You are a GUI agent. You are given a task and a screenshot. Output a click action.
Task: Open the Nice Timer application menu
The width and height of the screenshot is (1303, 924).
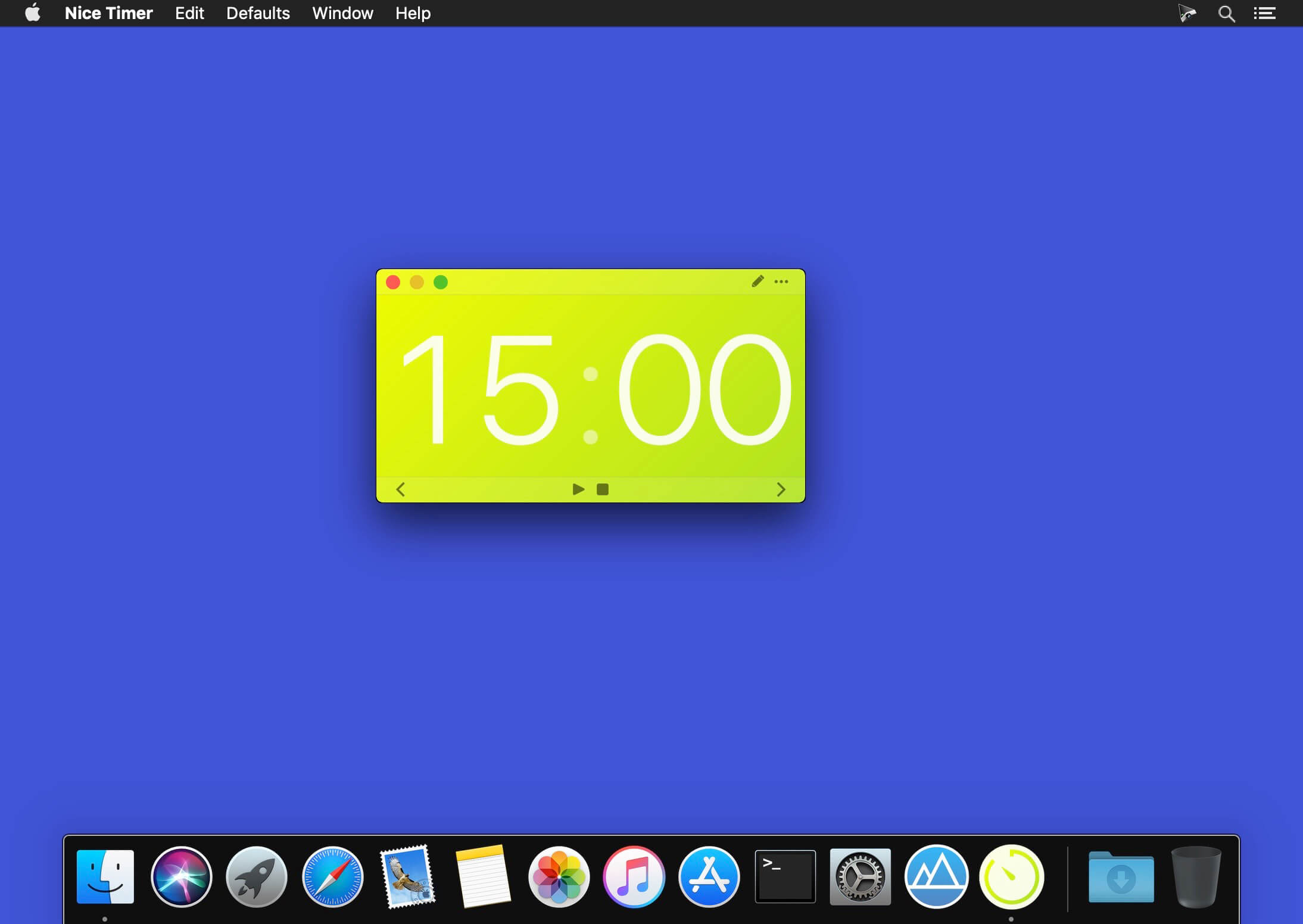click(x=108, y=13)
